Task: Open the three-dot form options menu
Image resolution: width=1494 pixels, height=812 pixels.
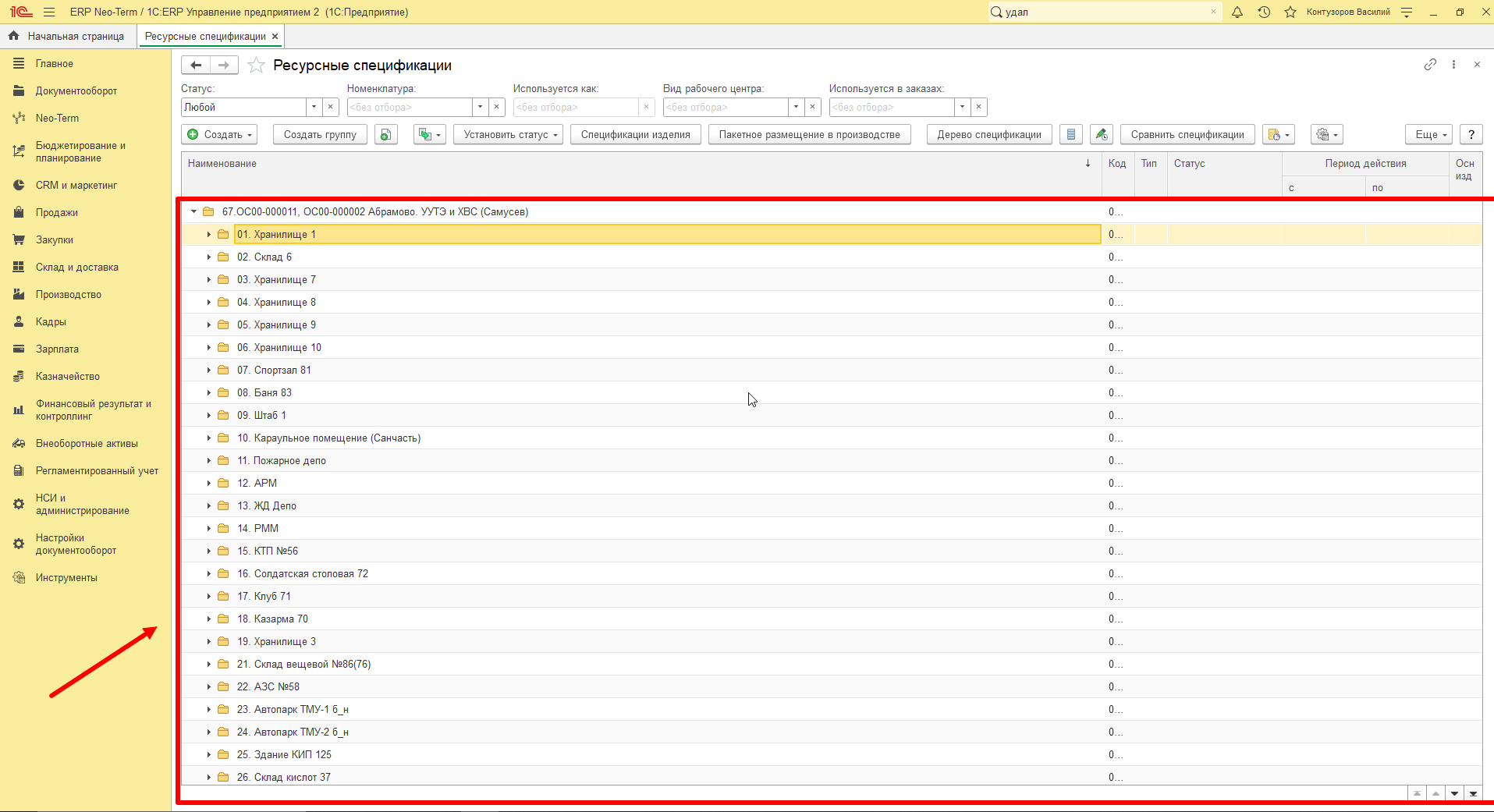Action: (1453, 65)
